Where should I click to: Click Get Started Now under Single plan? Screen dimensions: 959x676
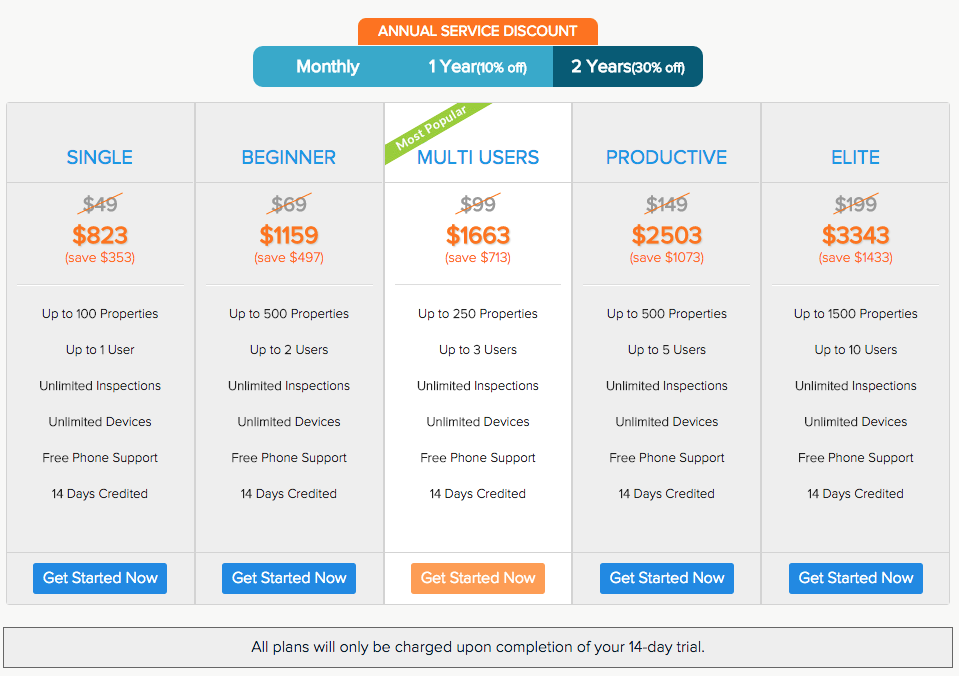pos(100,578)
